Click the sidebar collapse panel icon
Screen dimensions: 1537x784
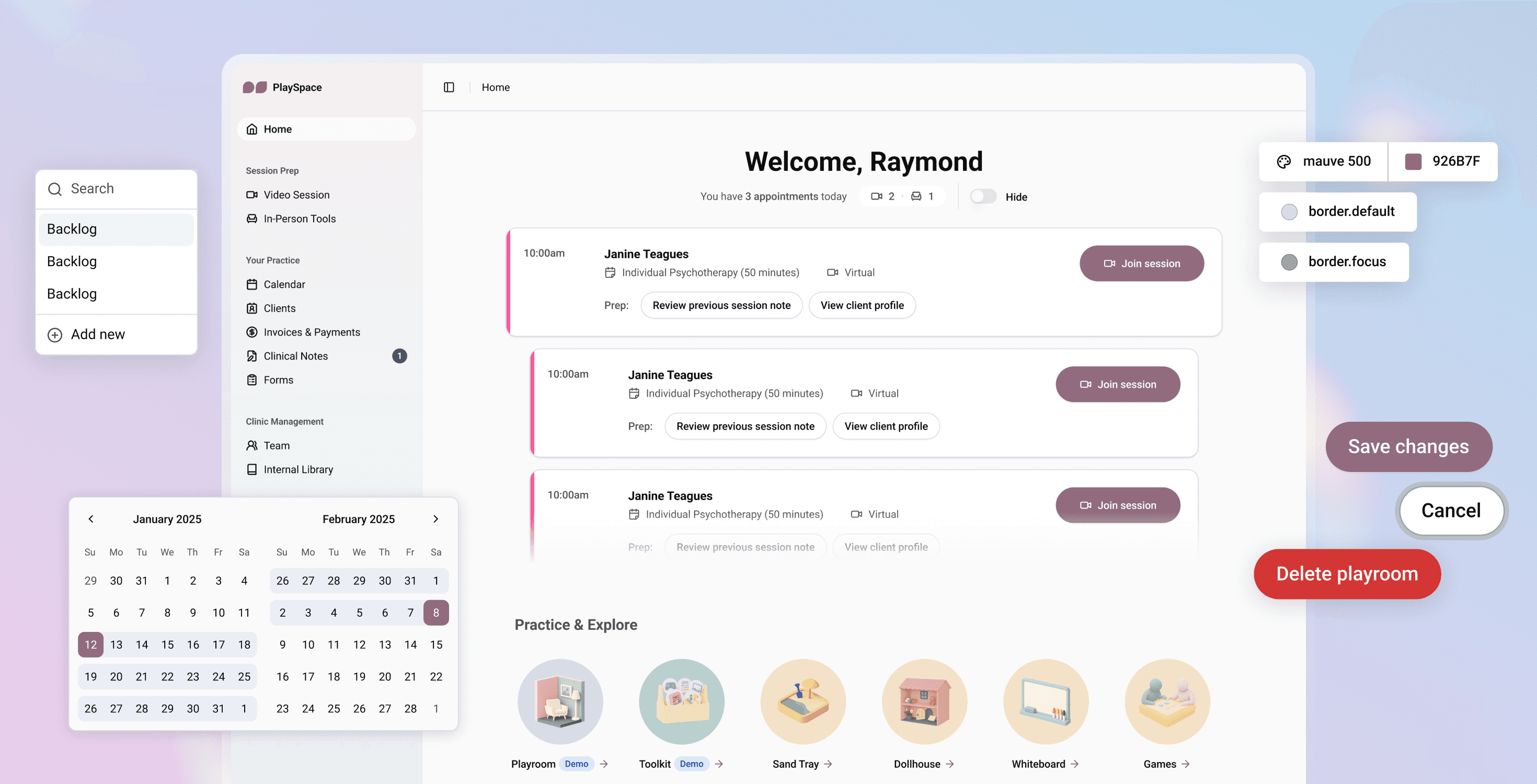(449, 87)
